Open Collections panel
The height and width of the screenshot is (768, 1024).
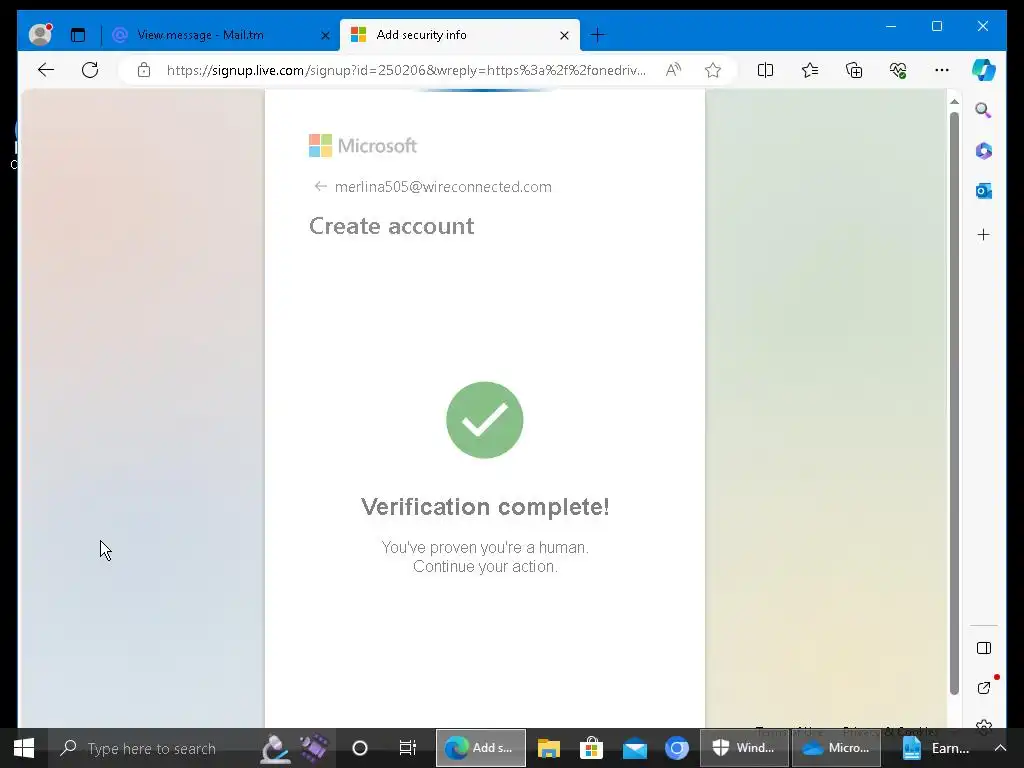coord(854,70)
